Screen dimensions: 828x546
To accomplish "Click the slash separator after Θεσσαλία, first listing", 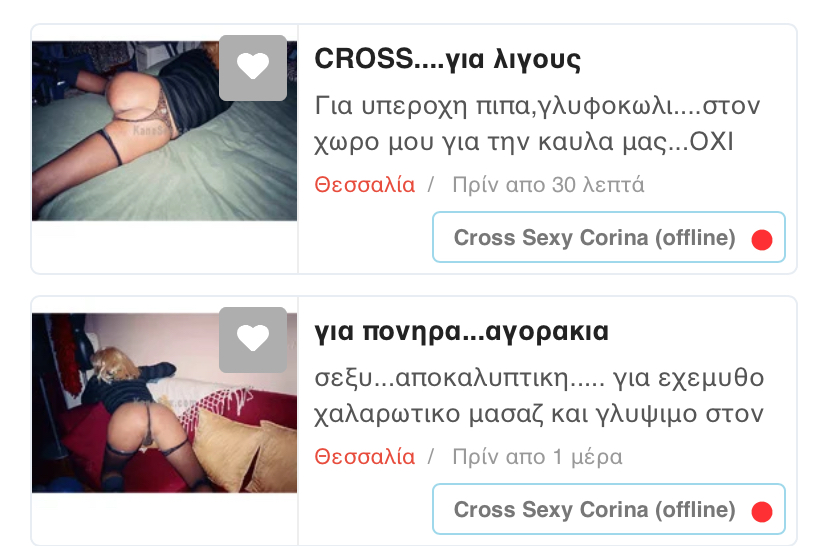I will click(431, 185).
